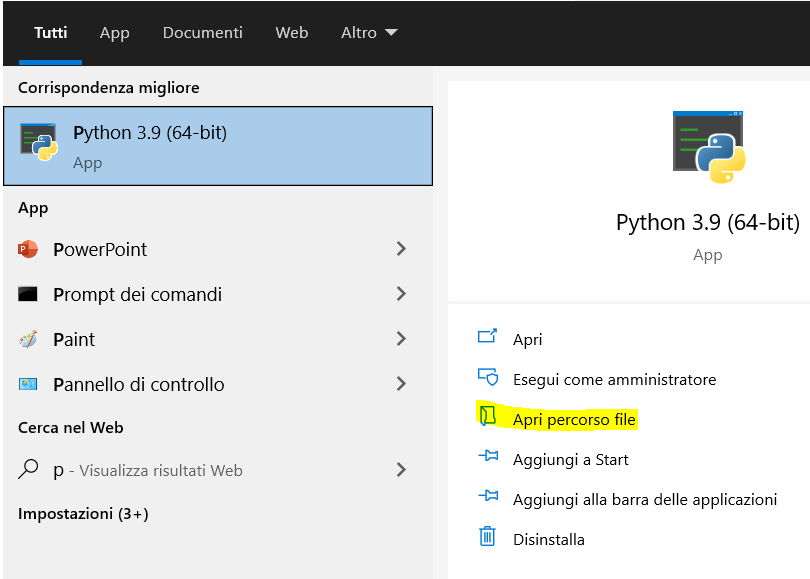Switch to the Documenti tab
The height and width of the screenshot is (579, 810).
point(202,32)
